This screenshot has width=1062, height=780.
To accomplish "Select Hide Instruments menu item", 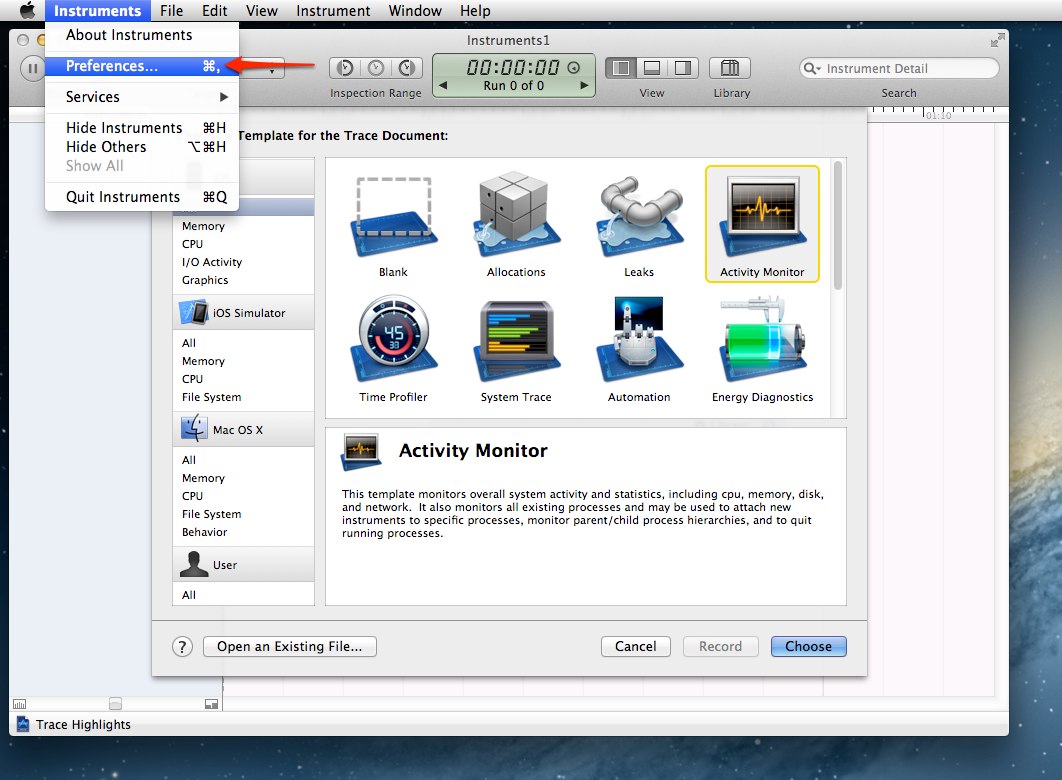I will click(142, 128).
